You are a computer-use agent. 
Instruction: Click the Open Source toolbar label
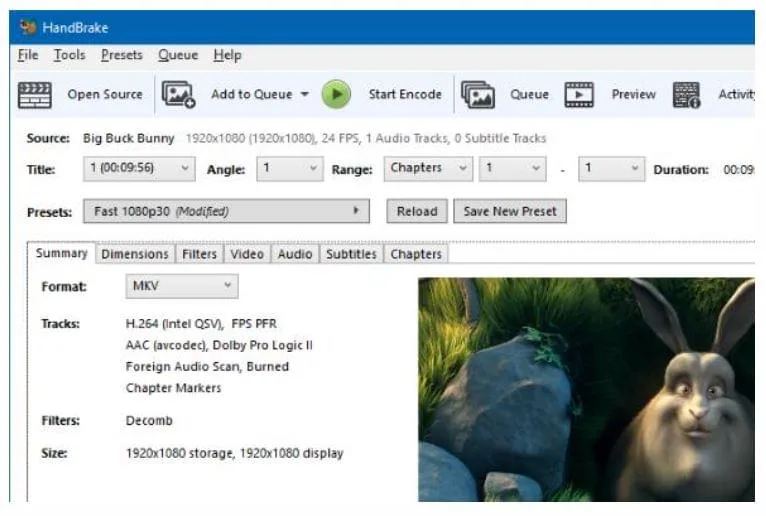point(105,94)
